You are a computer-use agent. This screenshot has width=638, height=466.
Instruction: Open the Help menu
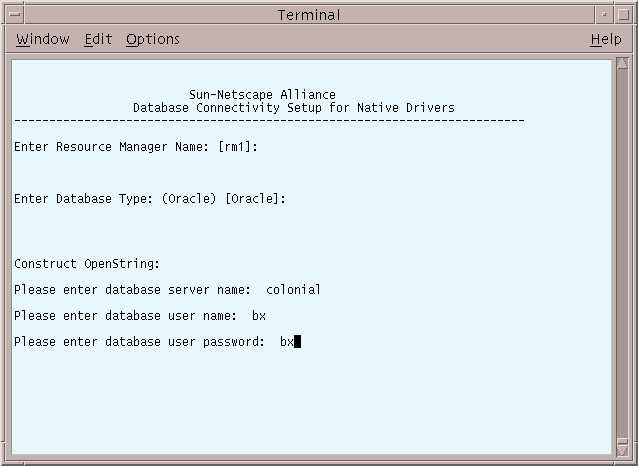(x=606, y=39)
